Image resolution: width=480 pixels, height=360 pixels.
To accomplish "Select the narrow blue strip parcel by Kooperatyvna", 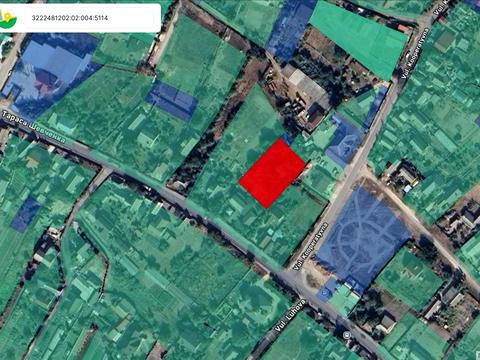I will click(375, 106).
